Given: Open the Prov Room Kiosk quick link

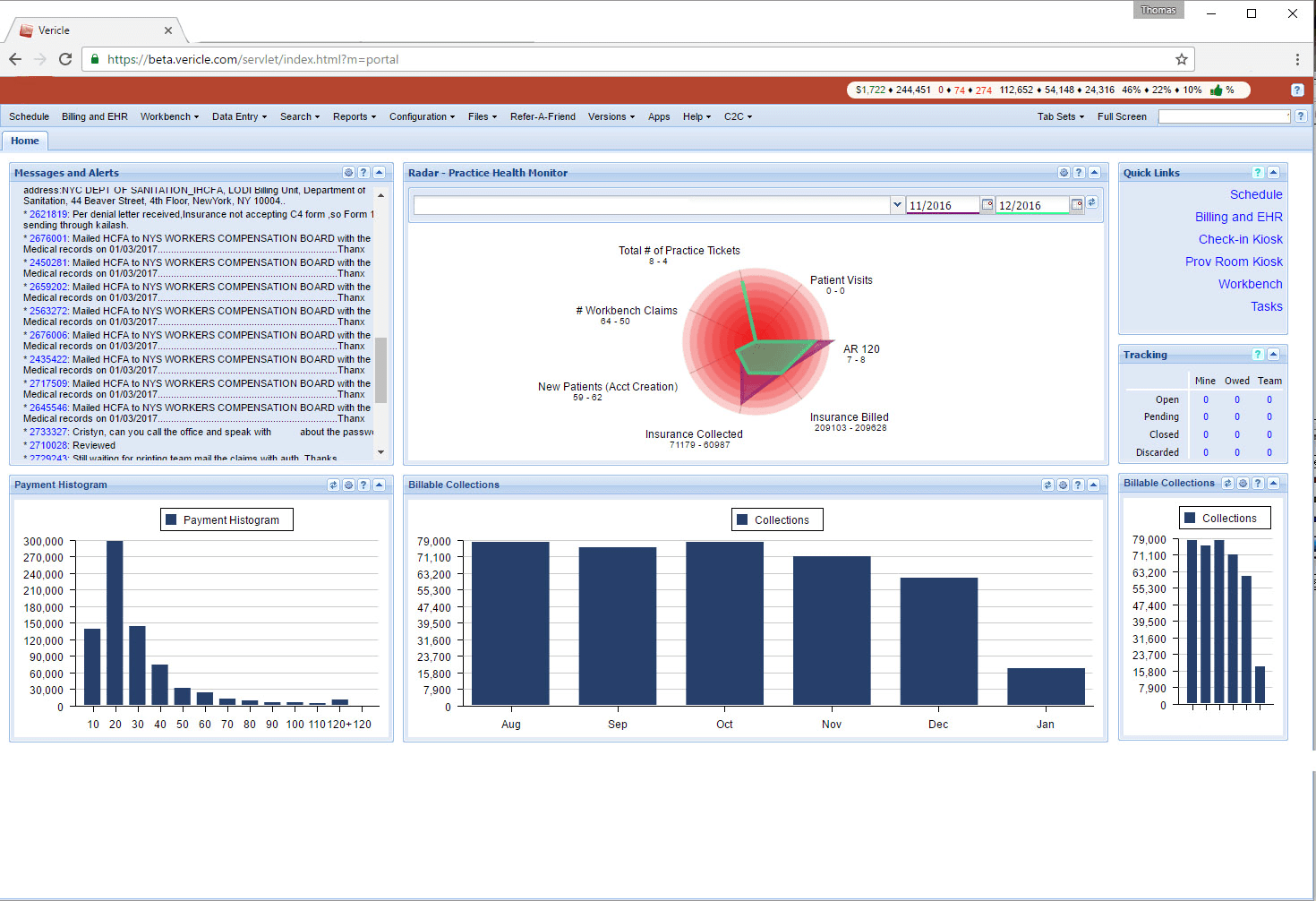Looking at the screenshot, I should [1234, 262].
